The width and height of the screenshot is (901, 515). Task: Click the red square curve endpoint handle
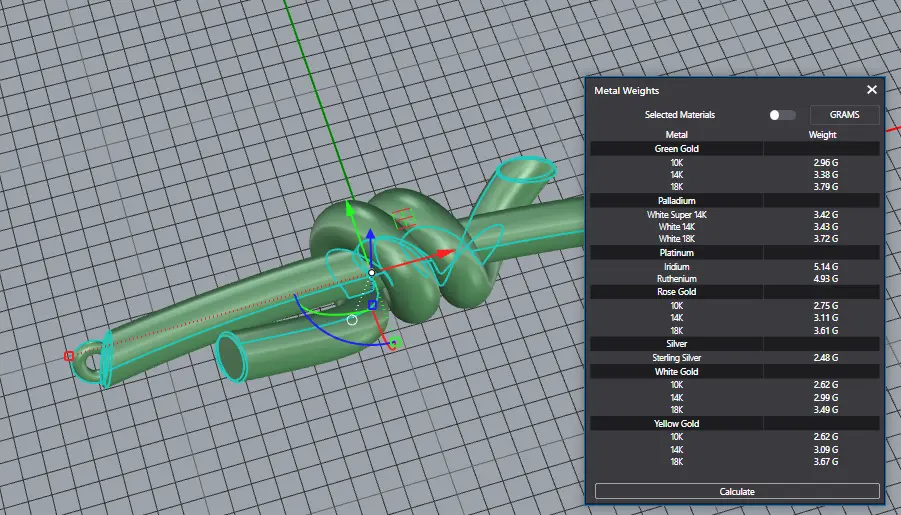69,356
